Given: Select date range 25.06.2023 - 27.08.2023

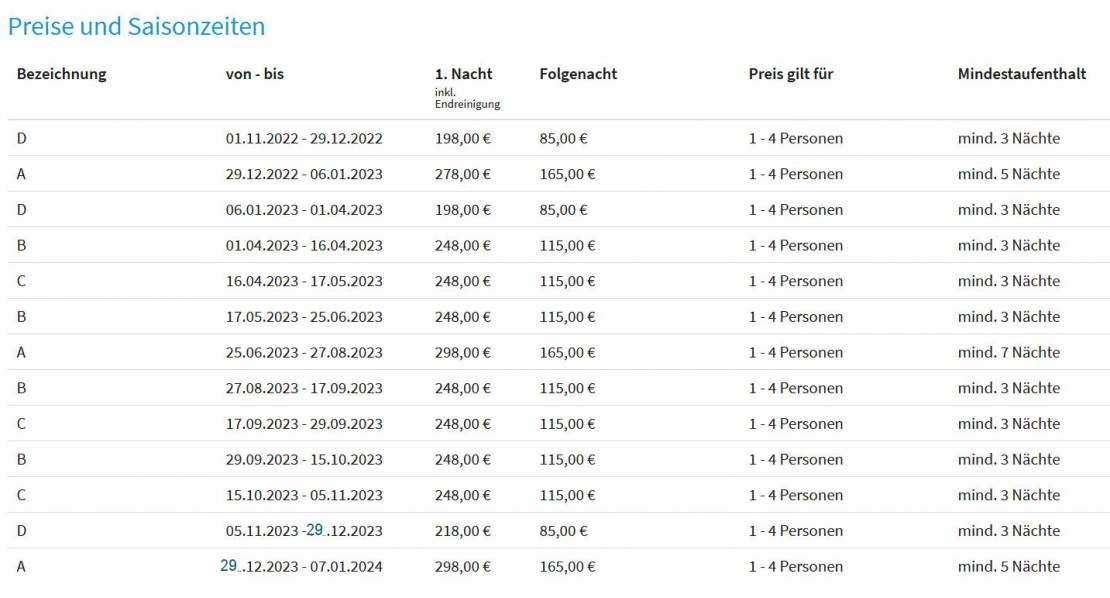Looking at the screenshot, I should tap(304, 352).
